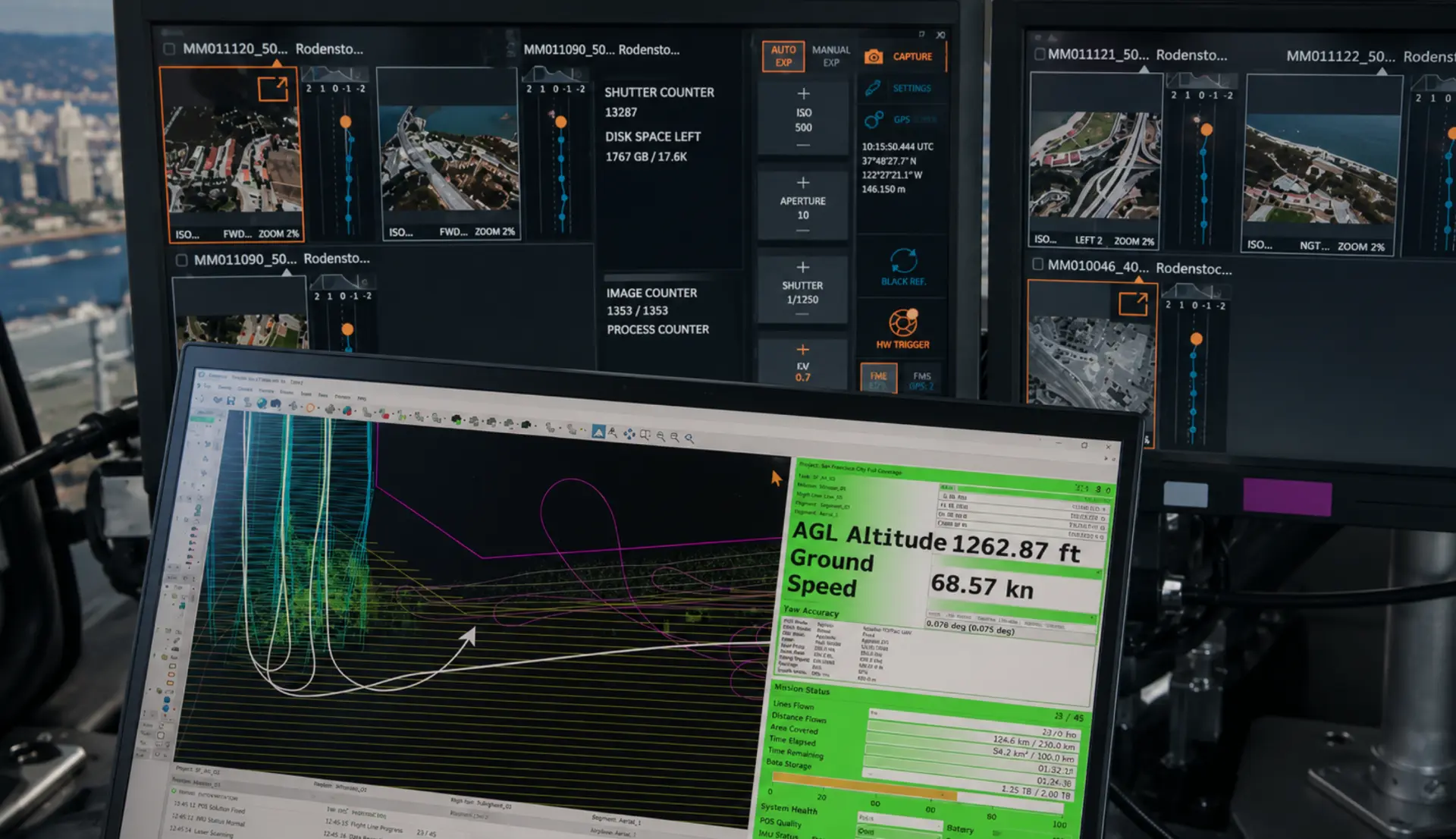Expand the MM010046_40 image to fullscreen
This screenshot has width=1456, height=839.
point(1133,304)
